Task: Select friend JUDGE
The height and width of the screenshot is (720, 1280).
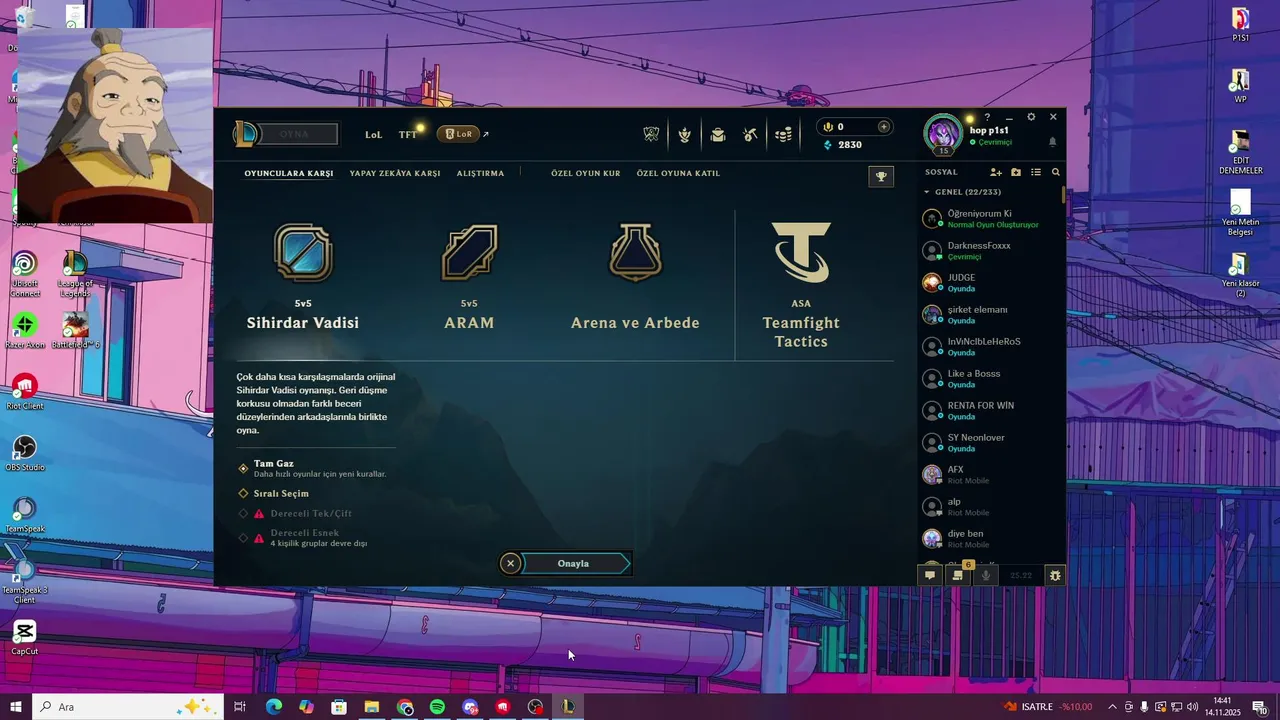Action: coord(990,283)
